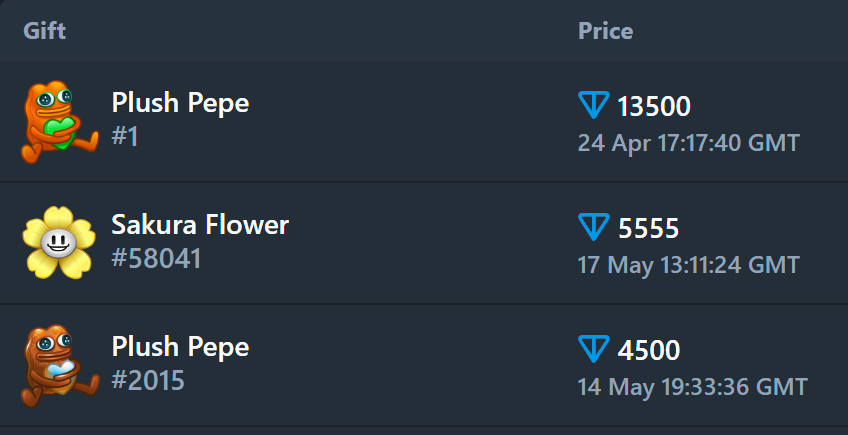The height and width of the screenshot is (435, 848).
Task: Click the Price column header
Action: (605, 31)
